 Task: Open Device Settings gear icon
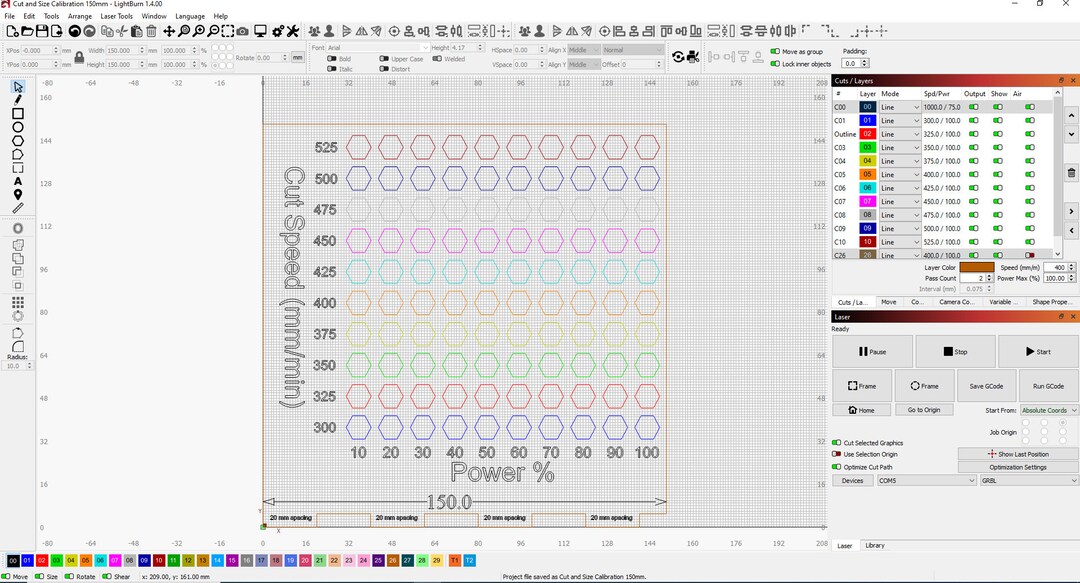(278, 31)
